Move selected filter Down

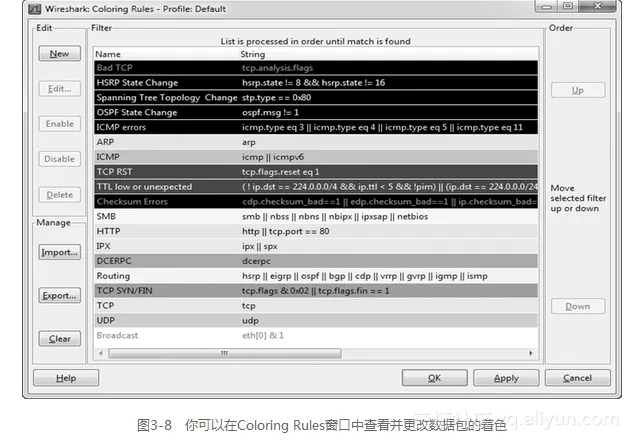(x=578, y=306)
